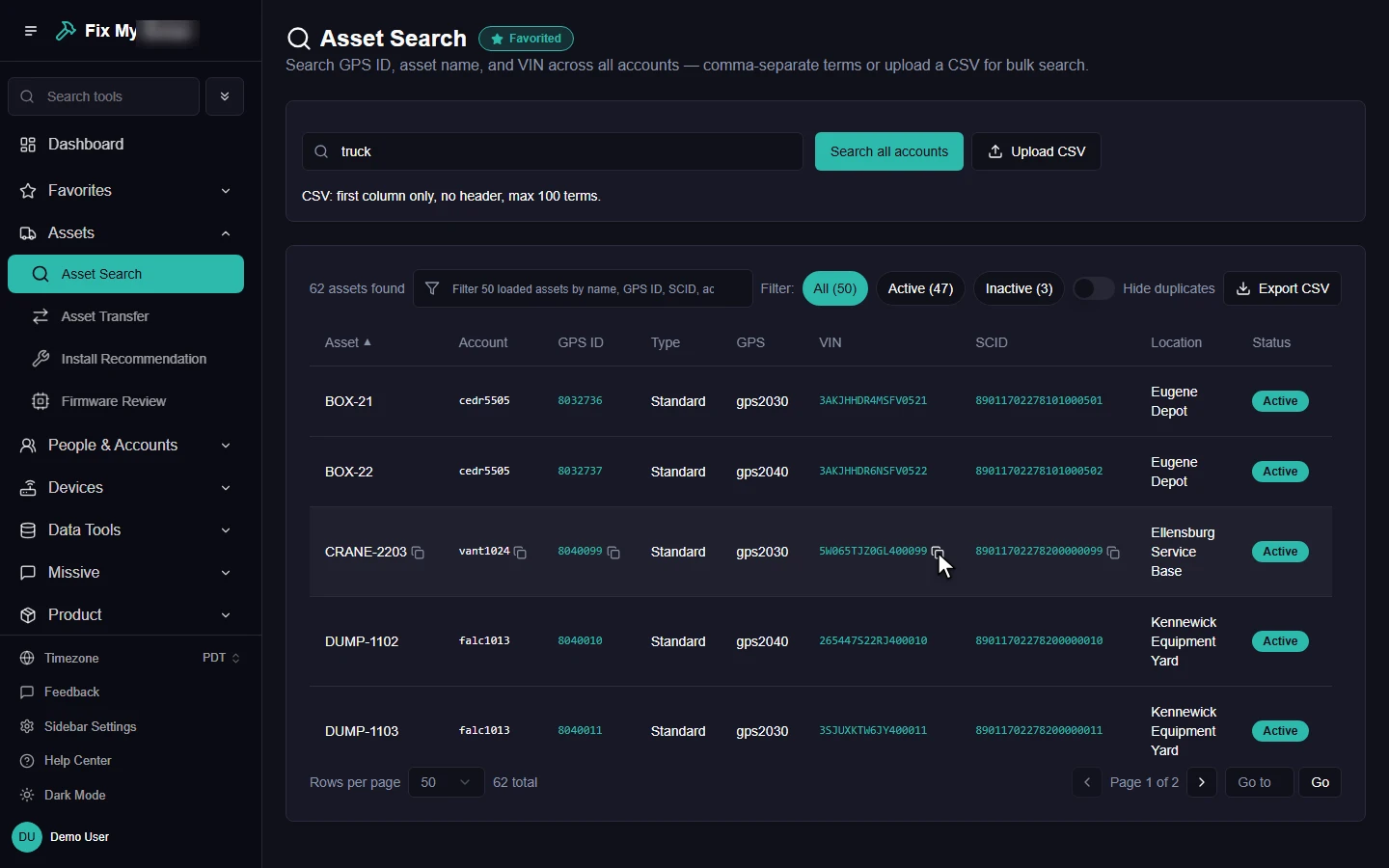1389x868 pixels.
Task: Collapse the sidebar with hamburger icon
Action: click(x=31, y=31)
